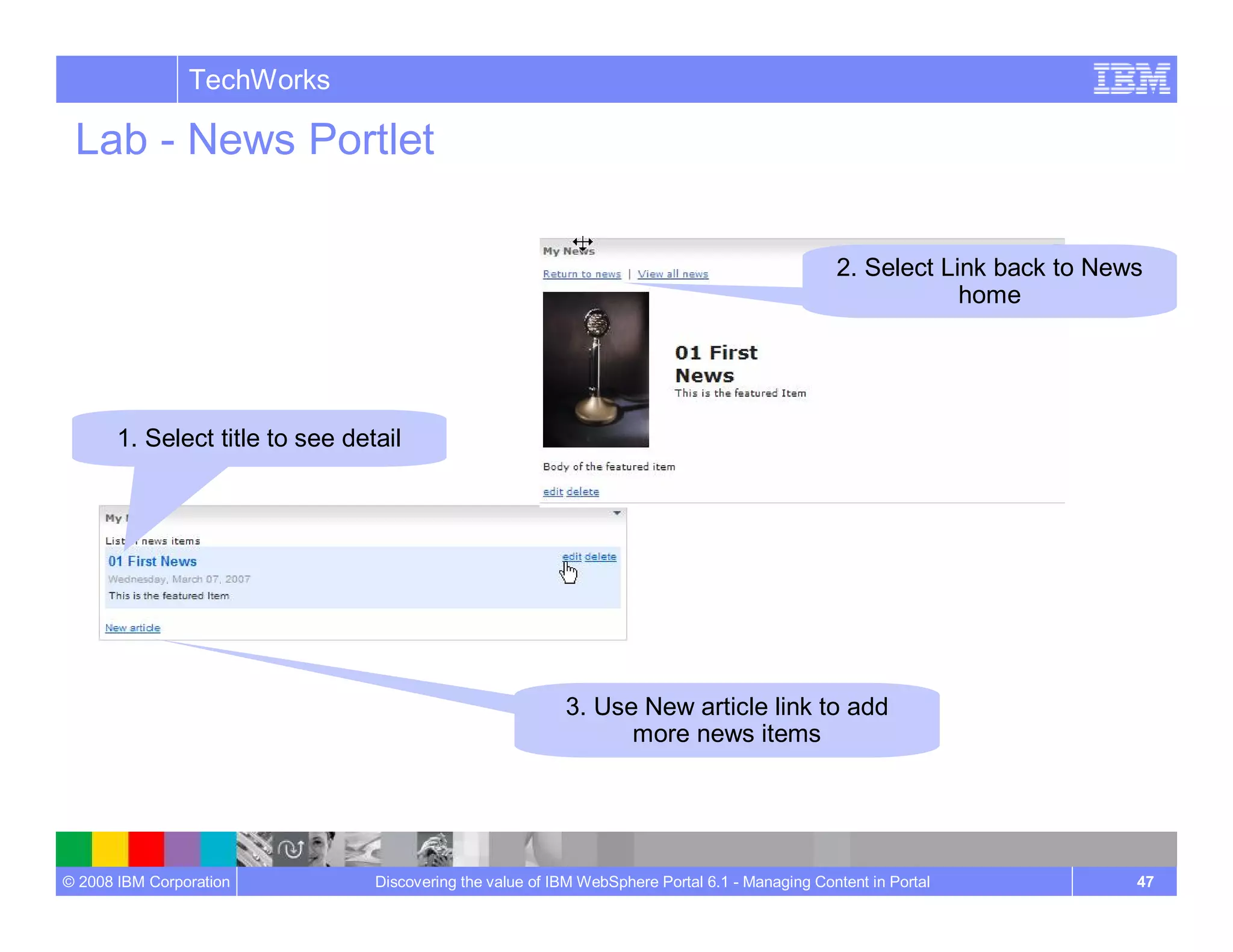Click 'Body of the featured item' text
Image resolution: width=1233 pixels, height=952 pixels.
click(x=609, y=467)
